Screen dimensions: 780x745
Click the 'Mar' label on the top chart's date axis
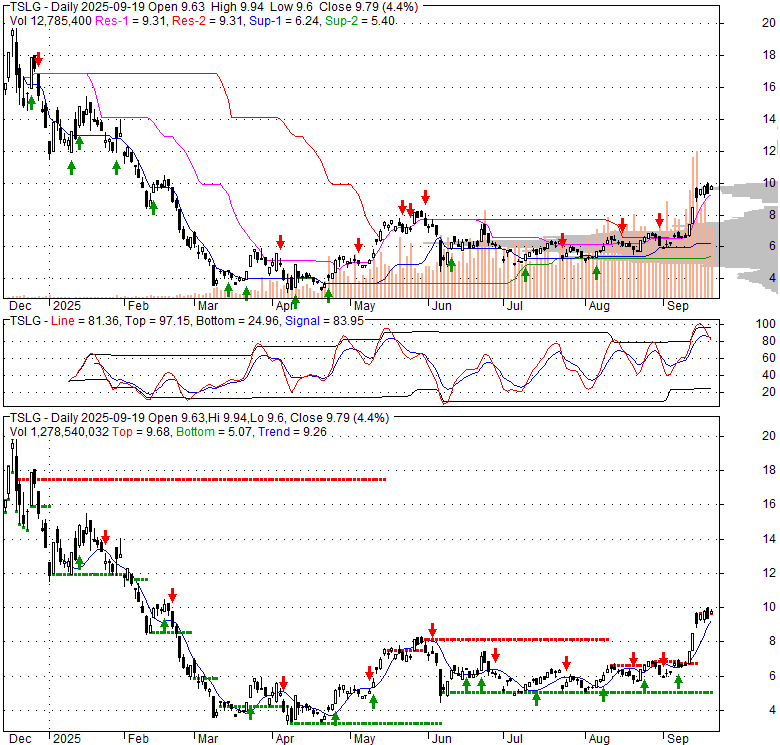(x=208, y=306)
